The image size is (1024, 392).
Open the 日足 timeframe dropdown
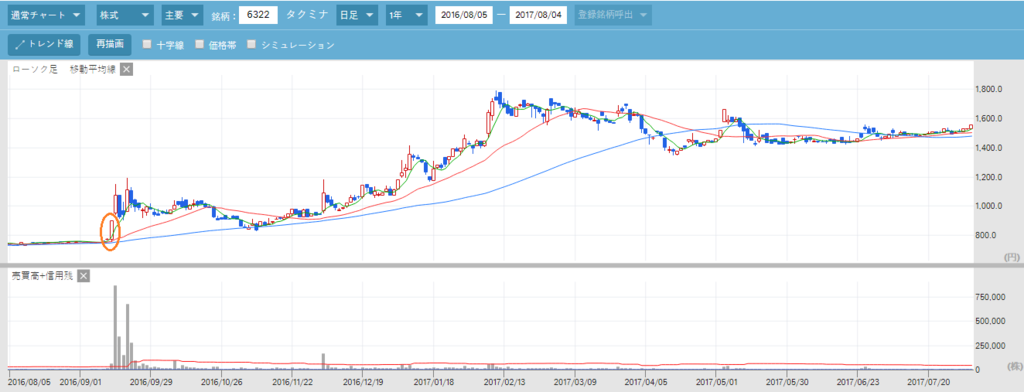(x=357, y=14)
